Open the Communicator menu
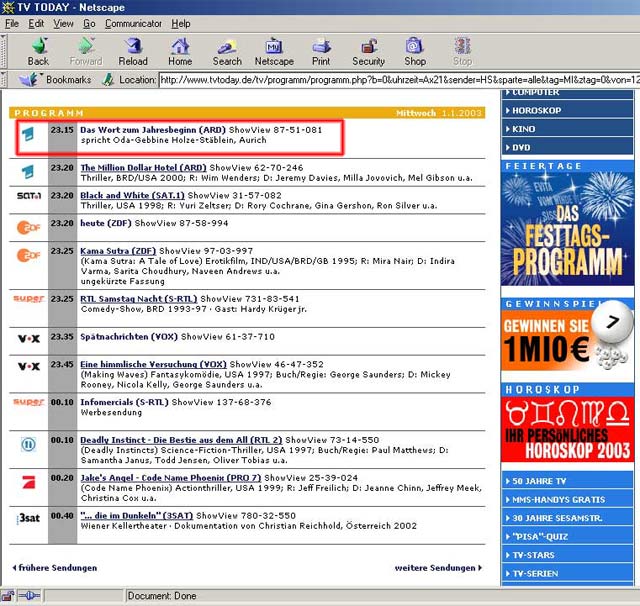This screenshot has height=606, width=640. point(135,23)
